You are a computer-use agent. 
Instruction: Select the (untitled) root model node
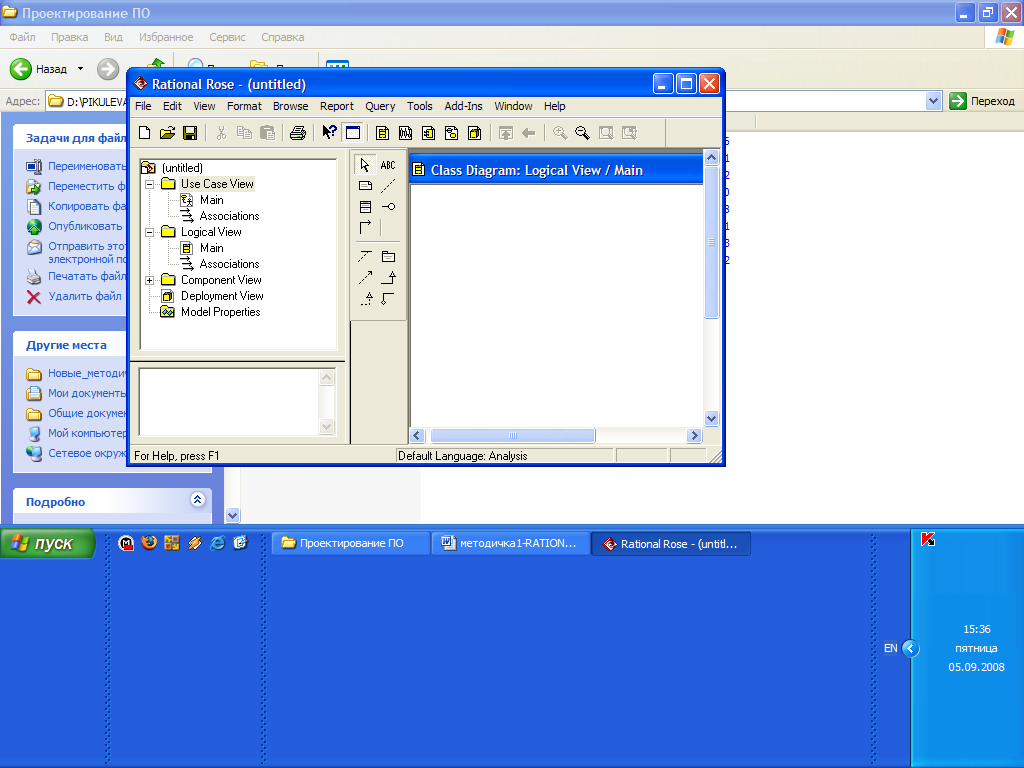click(x=182, y=168)
